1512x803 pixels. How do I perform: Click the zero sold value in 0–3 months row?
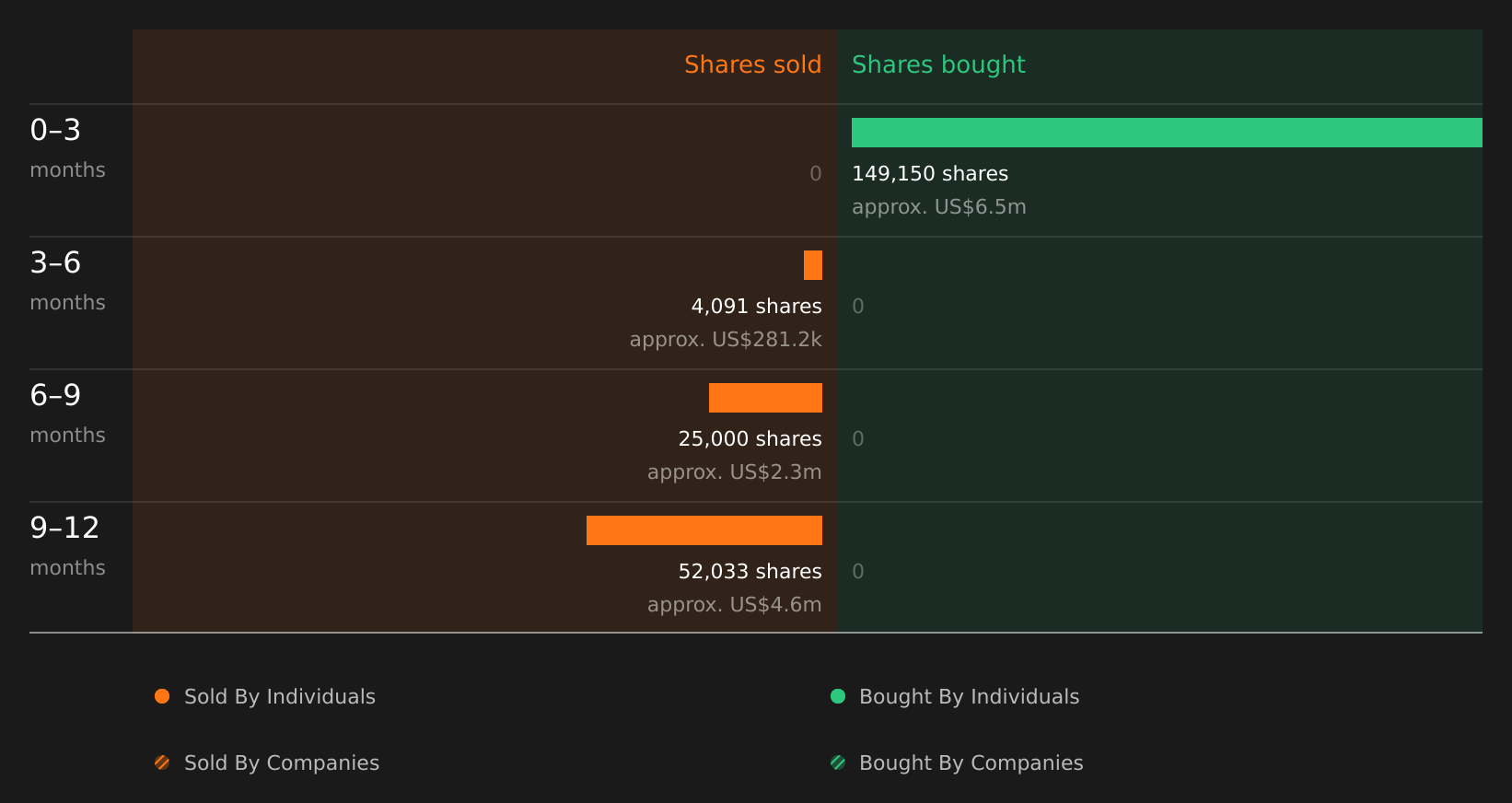click(x=816, y=174)
